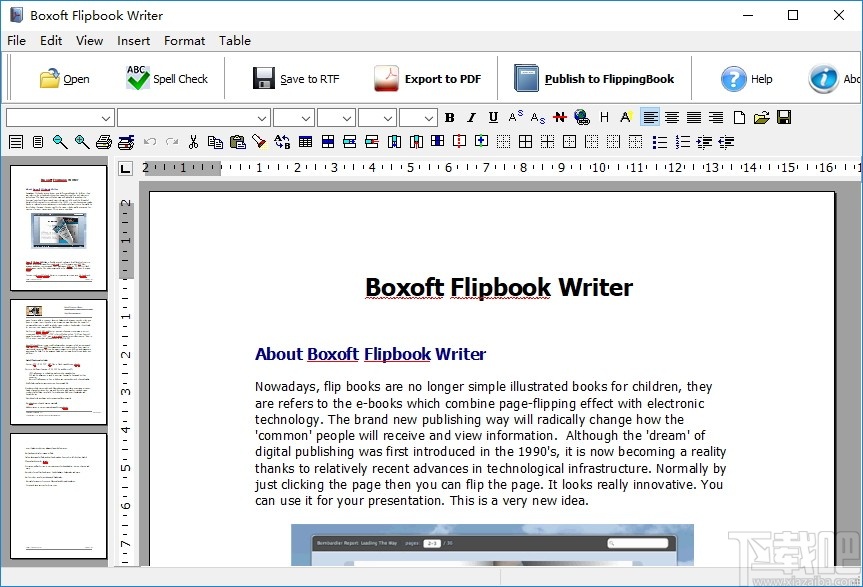Viewport: 863px width, 587px height.
Task: Open the font color picker
Action: coord(624,117)
